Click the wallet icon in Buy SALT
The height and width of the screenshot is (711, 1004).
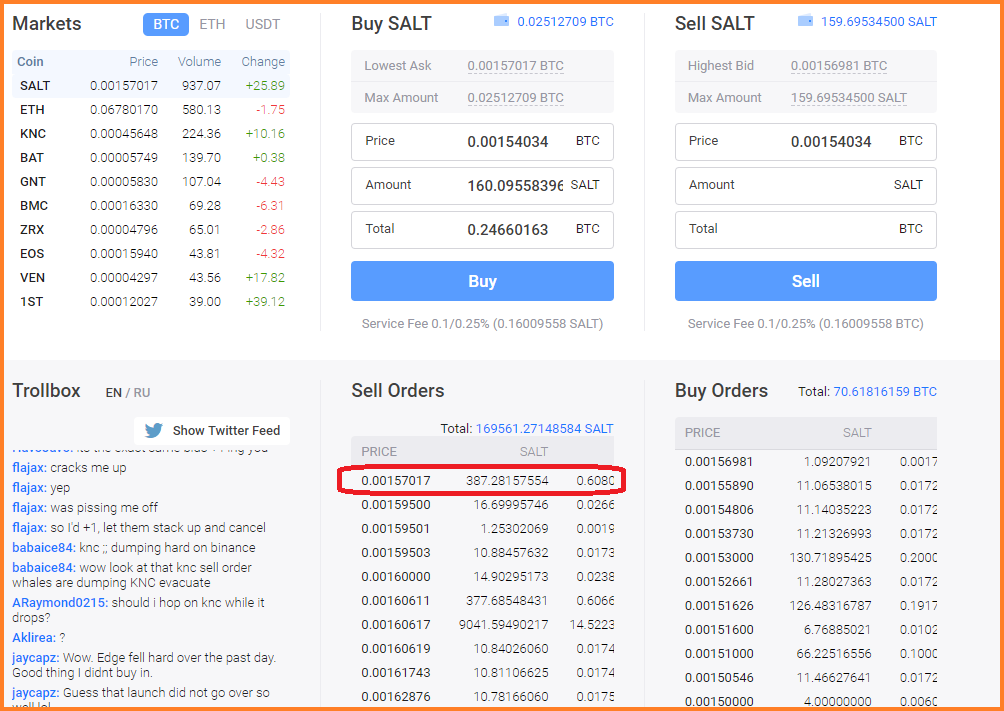tap(501, 21)
